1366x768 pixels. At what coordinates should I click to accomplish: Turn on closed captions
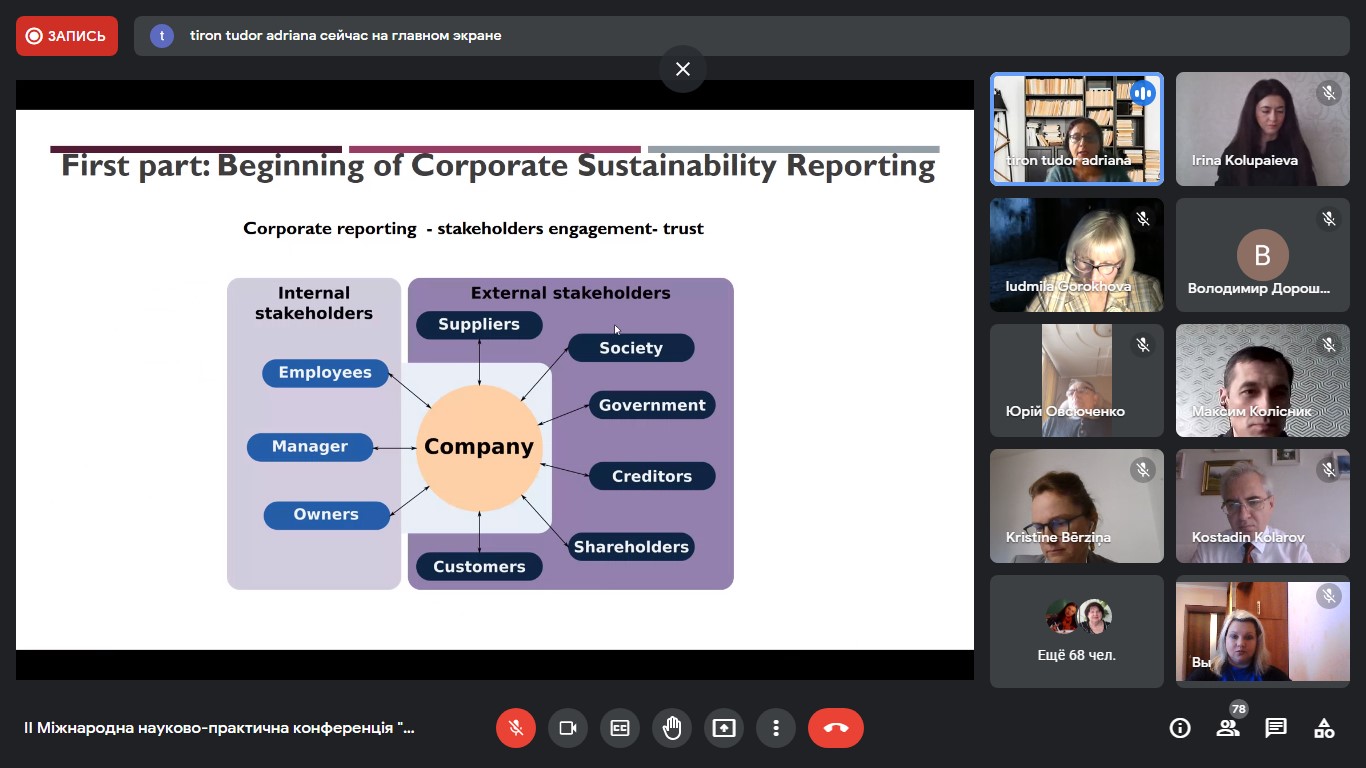pos(620,728)
